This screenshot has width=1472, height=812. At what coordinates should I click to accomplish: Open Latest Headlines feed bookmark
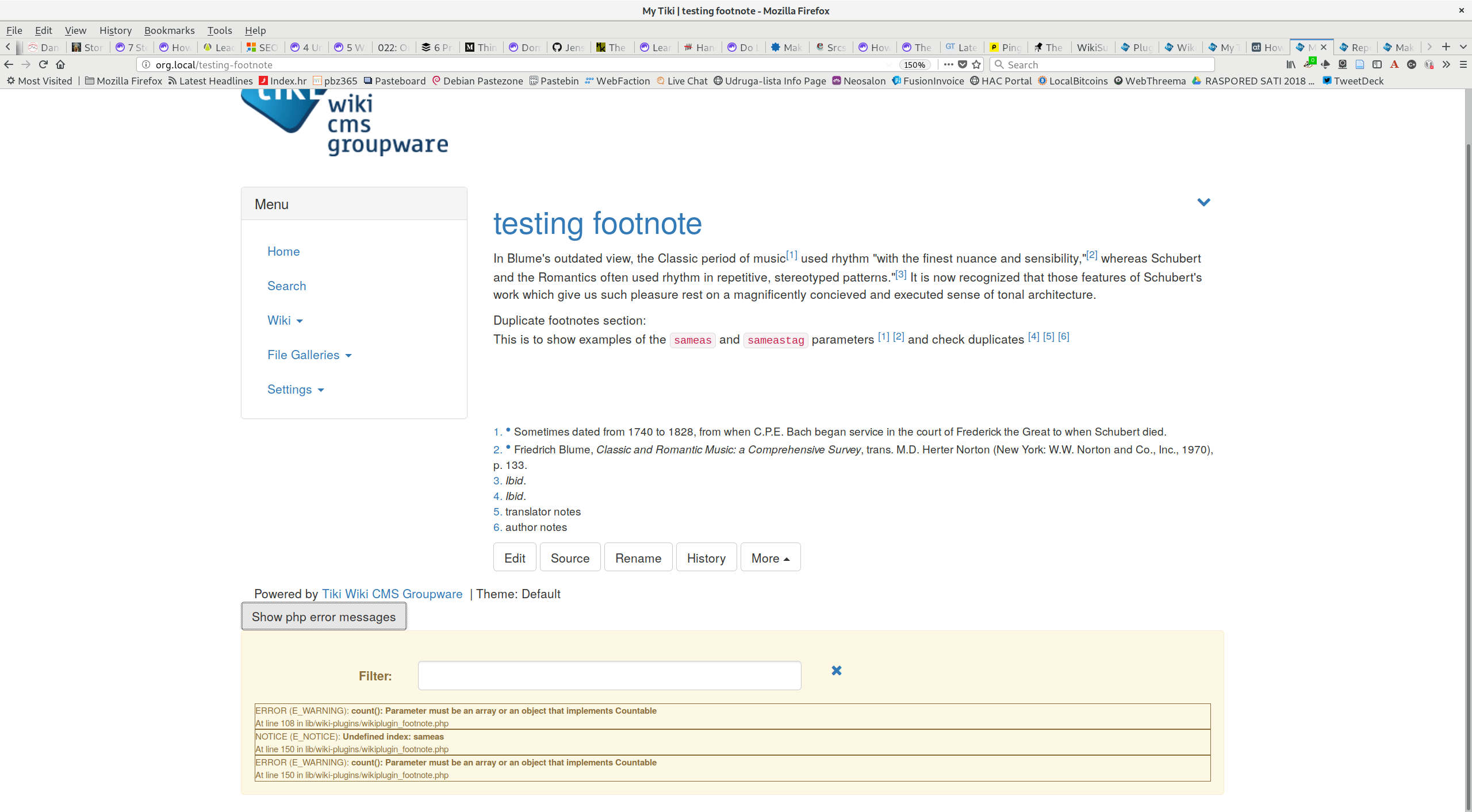210,81
